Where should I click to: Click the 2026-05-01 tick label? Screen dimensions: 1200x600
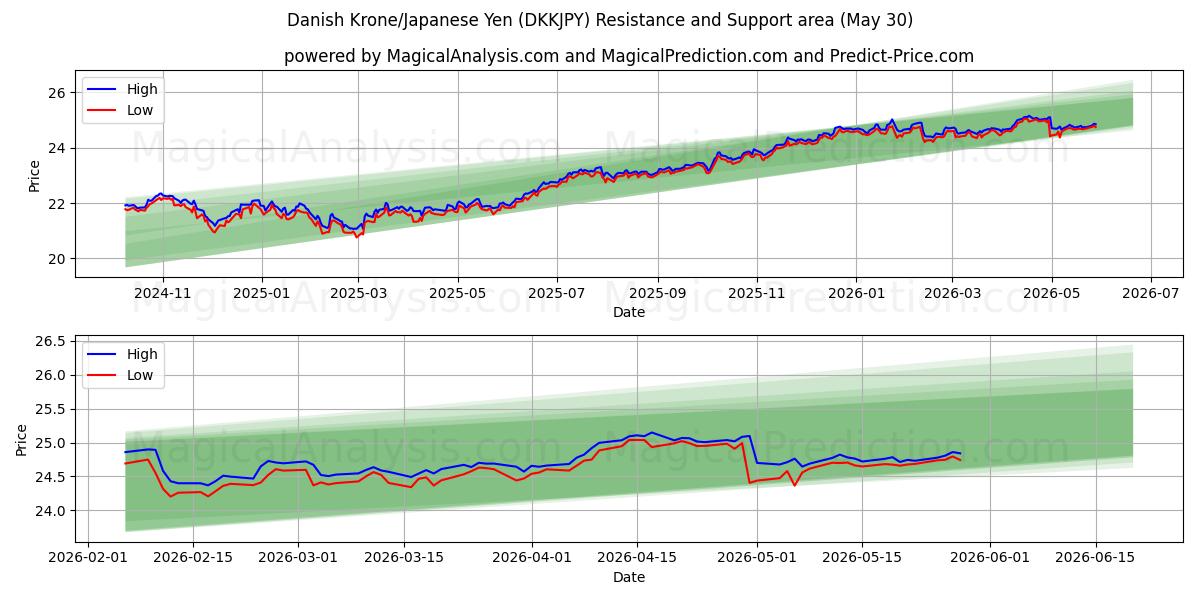[x=756, y=559]
